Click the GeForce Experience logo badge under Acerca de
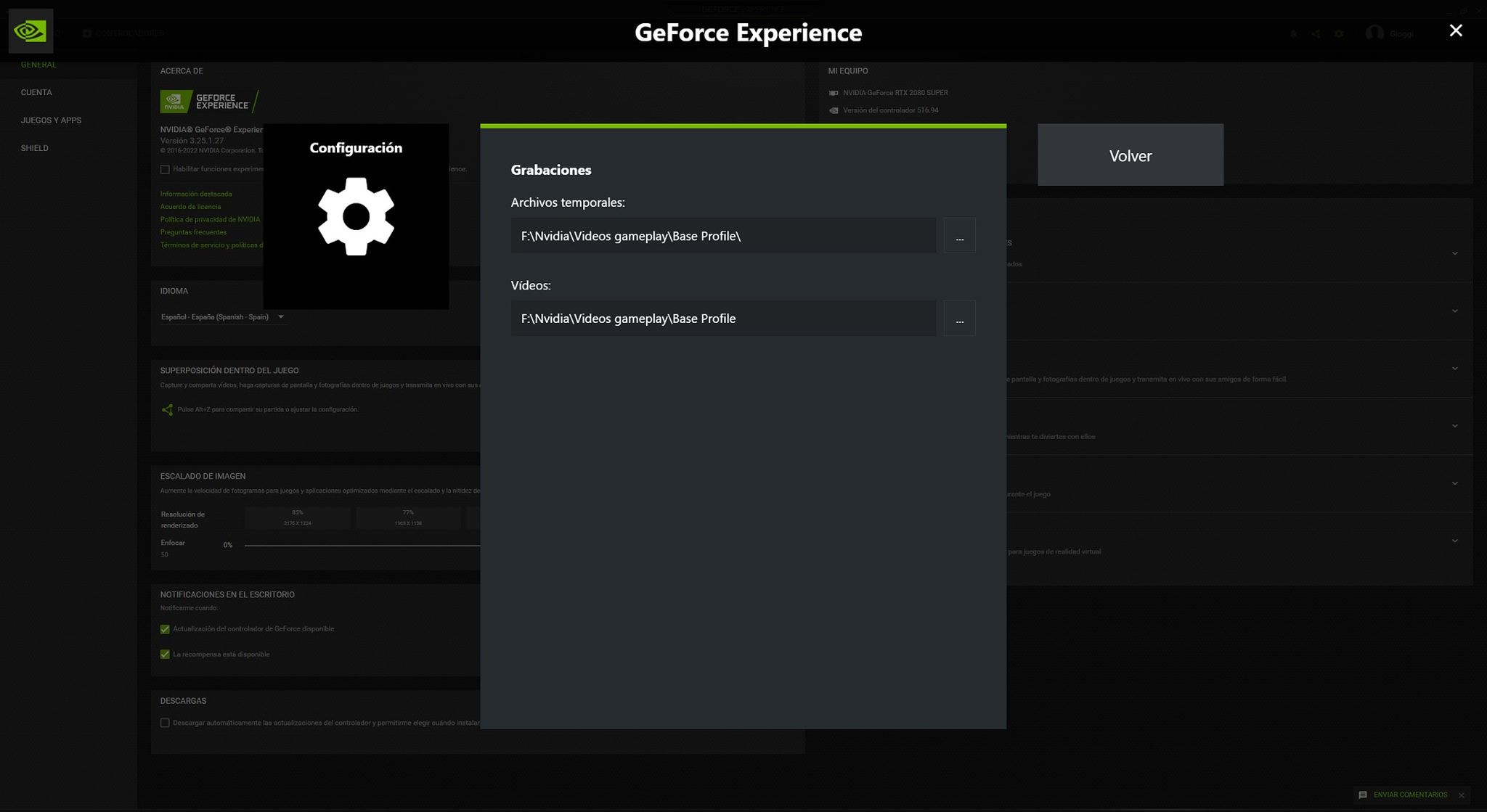This screenshot has width=1487, height=812. click(x=205, y=101)
